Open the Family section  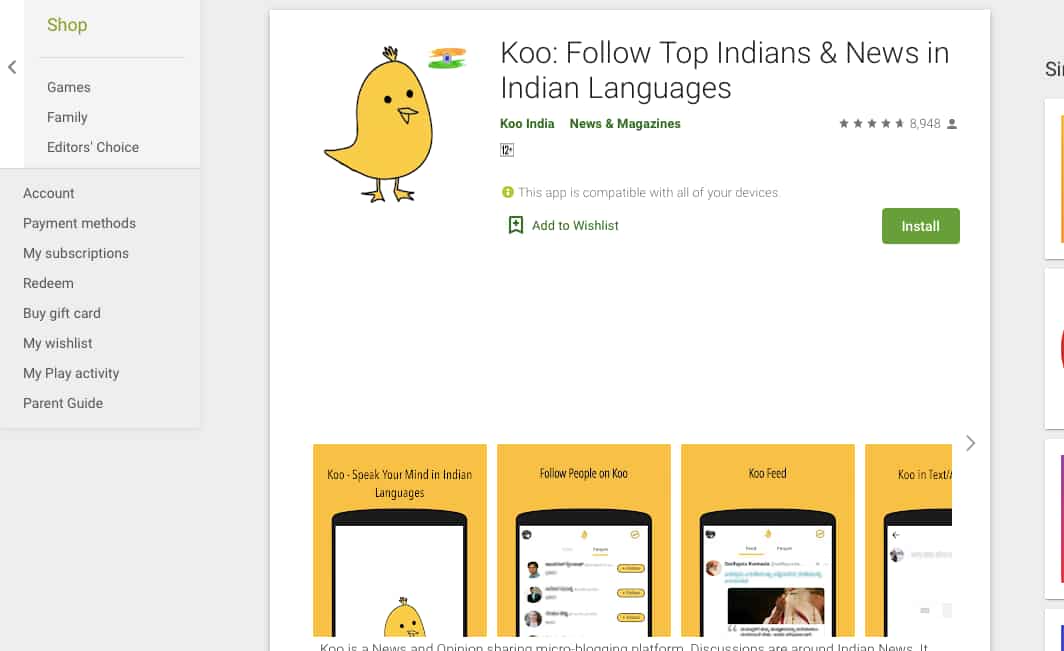coord(67,117)
